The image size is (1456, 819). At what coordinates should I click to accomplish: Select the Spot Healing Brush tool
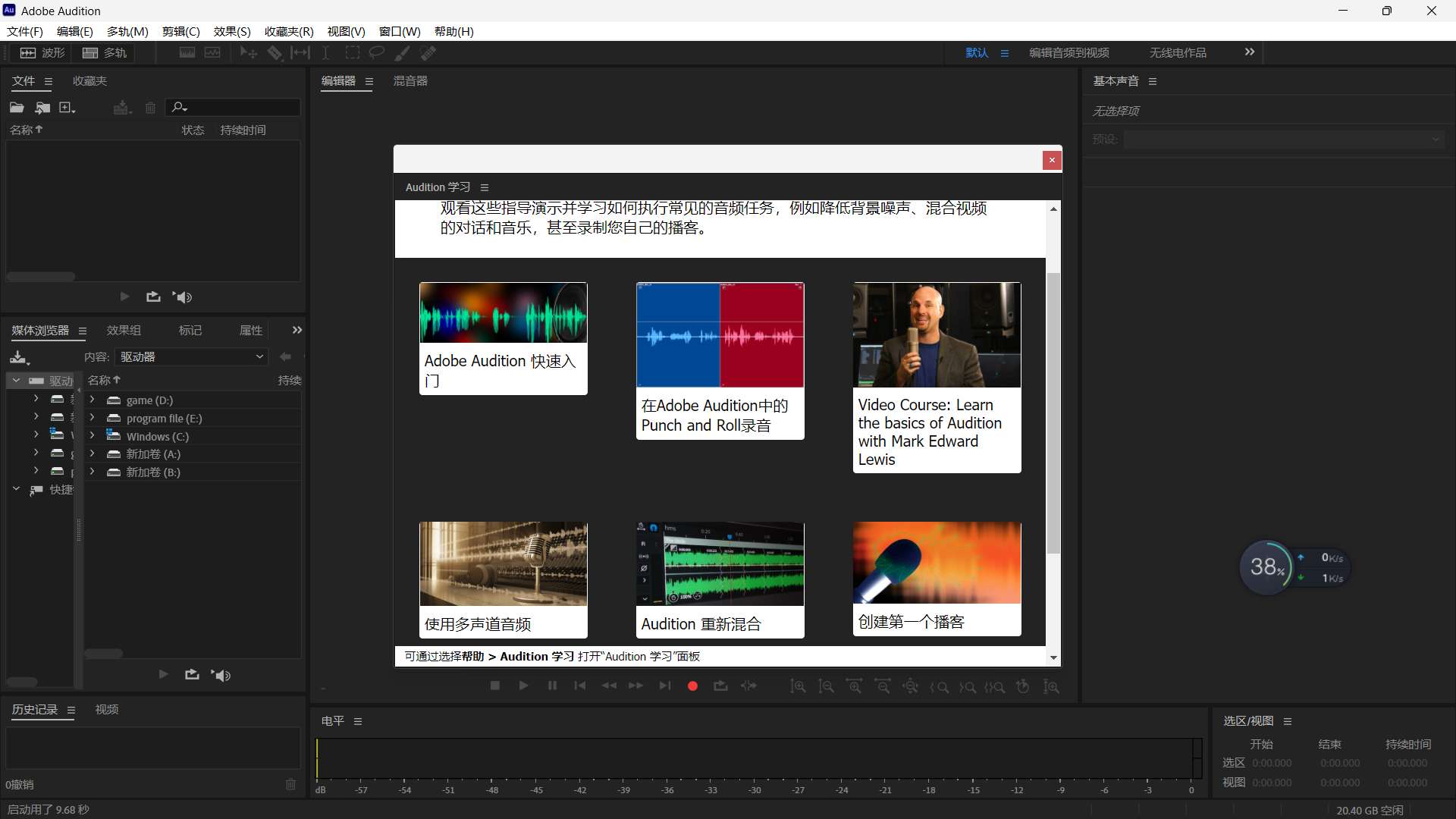click(428, 52)
